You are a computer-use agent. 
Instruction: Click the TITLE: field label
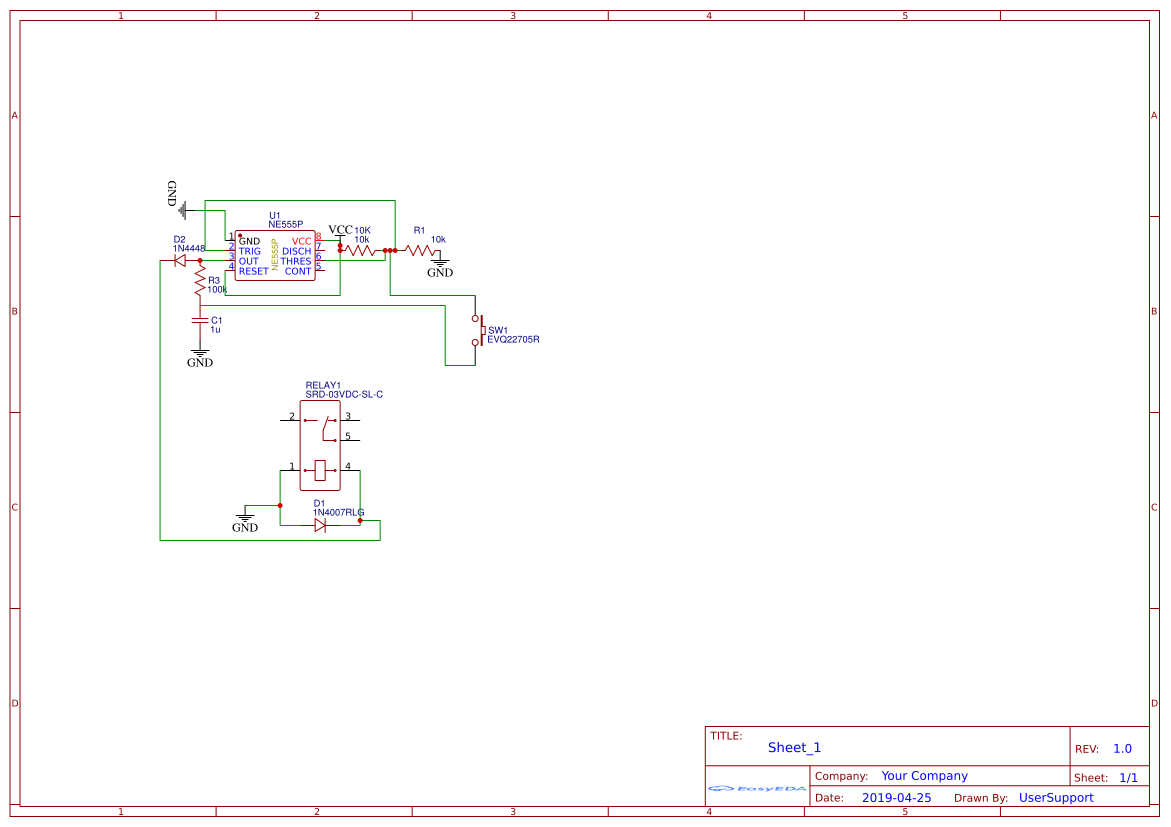(726, 736)
